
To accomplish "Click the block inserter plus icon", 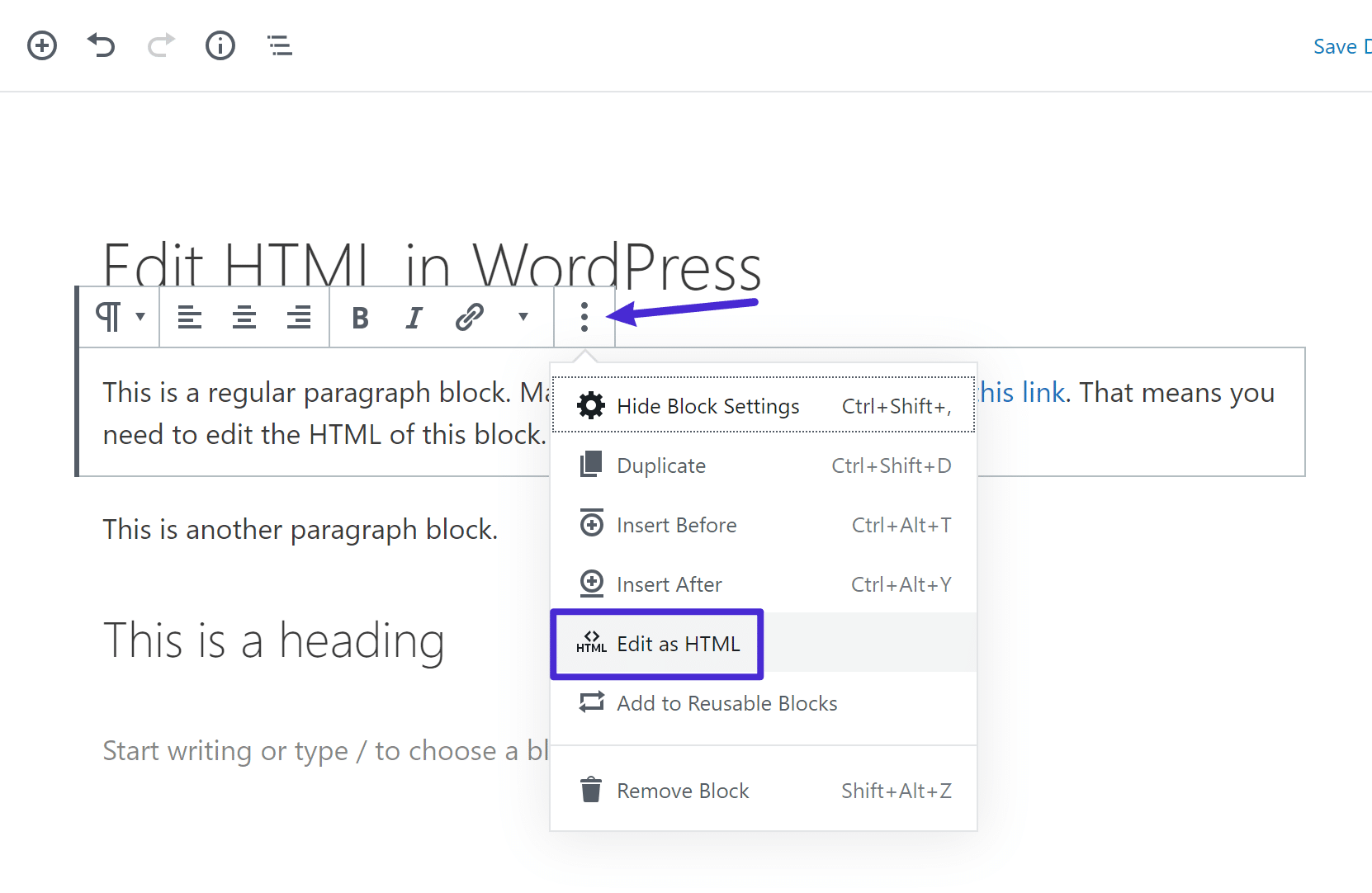I will (42, 45).
